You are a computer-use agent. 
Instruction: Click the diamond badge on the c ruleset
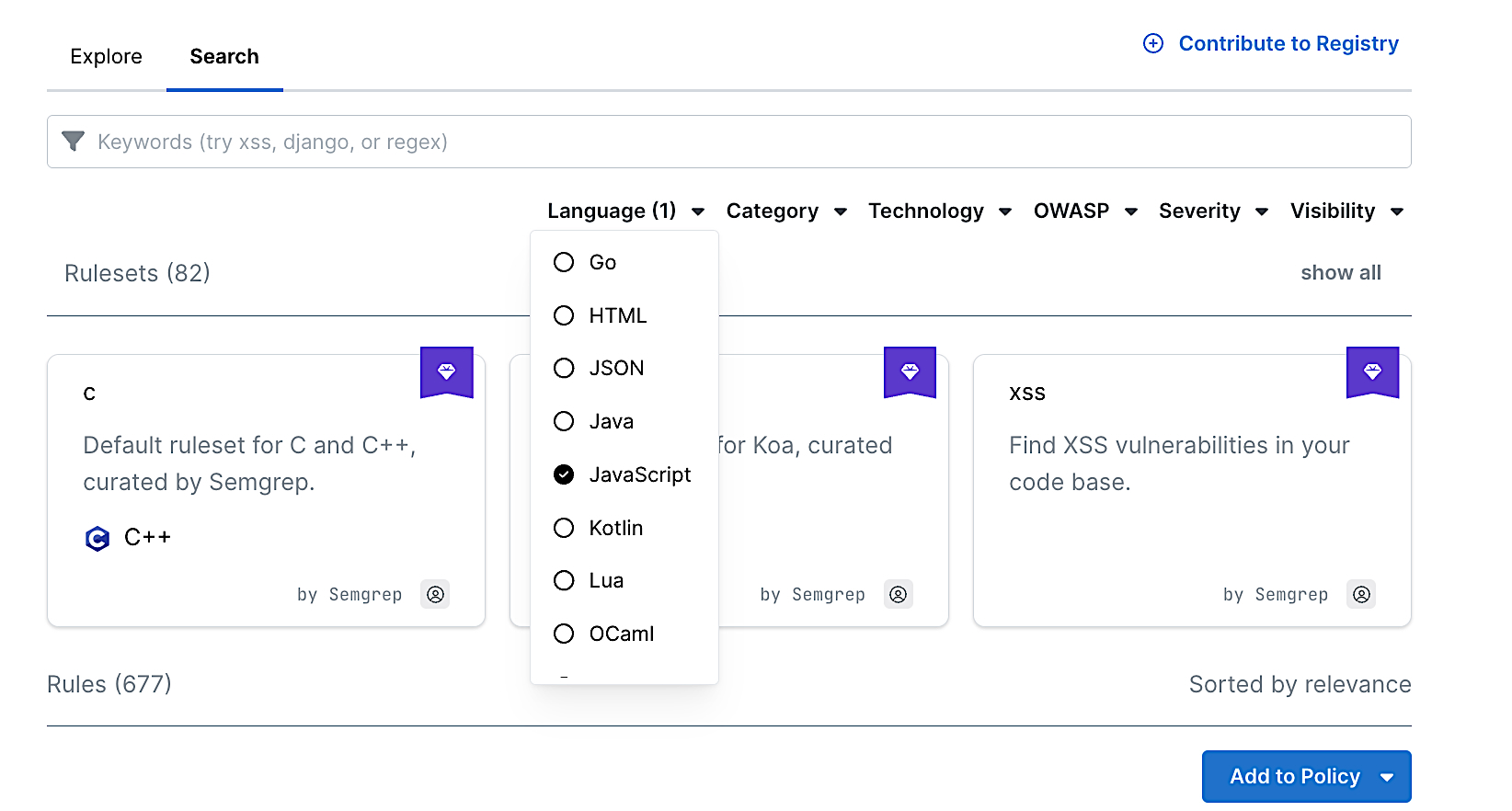point(447,371)
